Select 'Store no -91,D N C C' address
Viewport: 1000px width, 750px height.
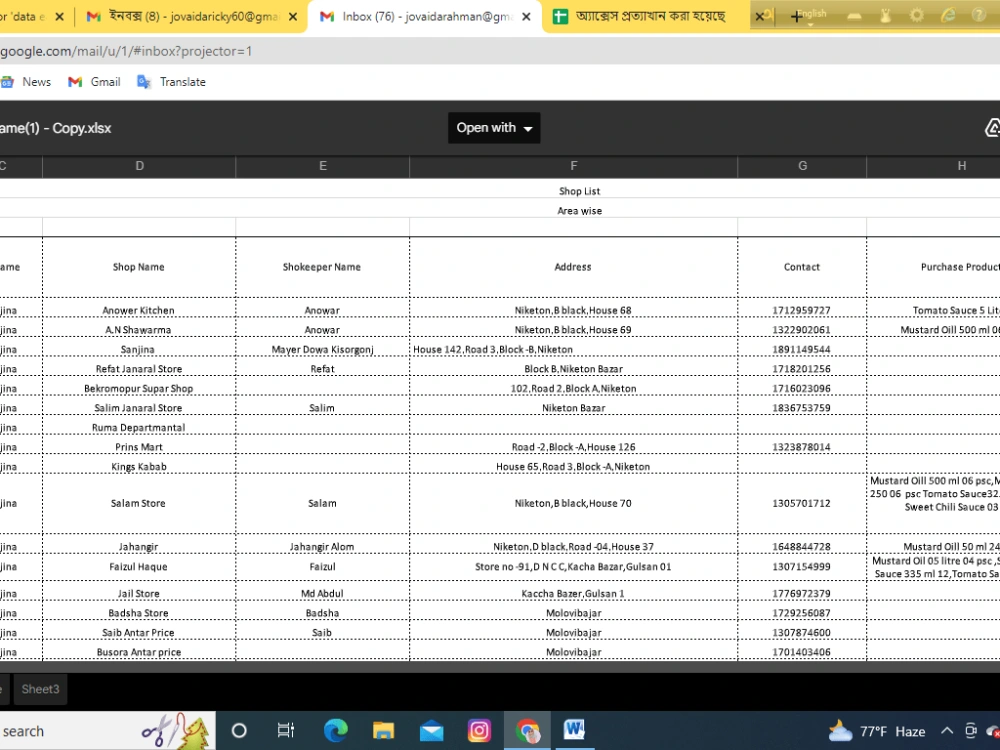coord(573,566)
